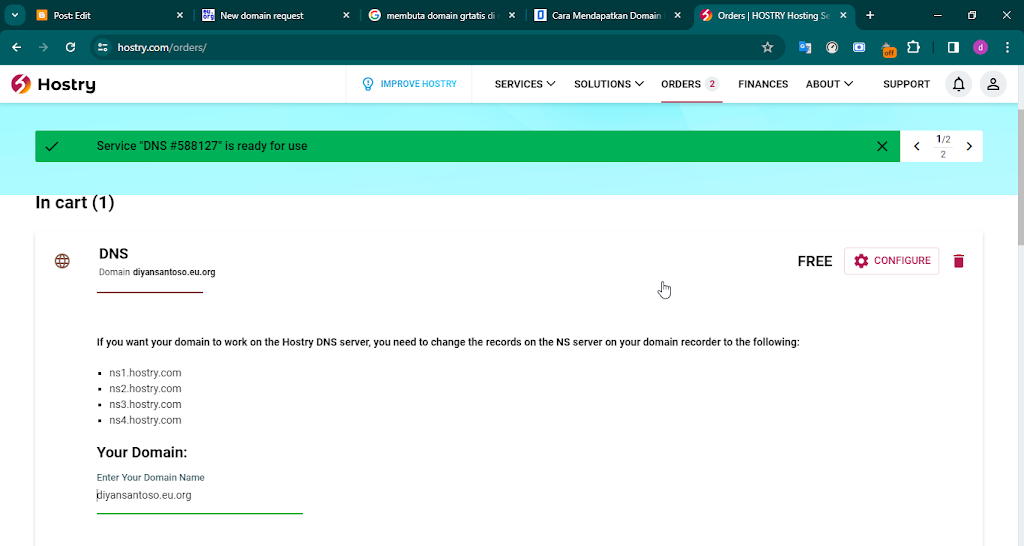This screenshot has height=546, width=1024.
Task: Open the Google Translate extension
Action: [805, 47]
